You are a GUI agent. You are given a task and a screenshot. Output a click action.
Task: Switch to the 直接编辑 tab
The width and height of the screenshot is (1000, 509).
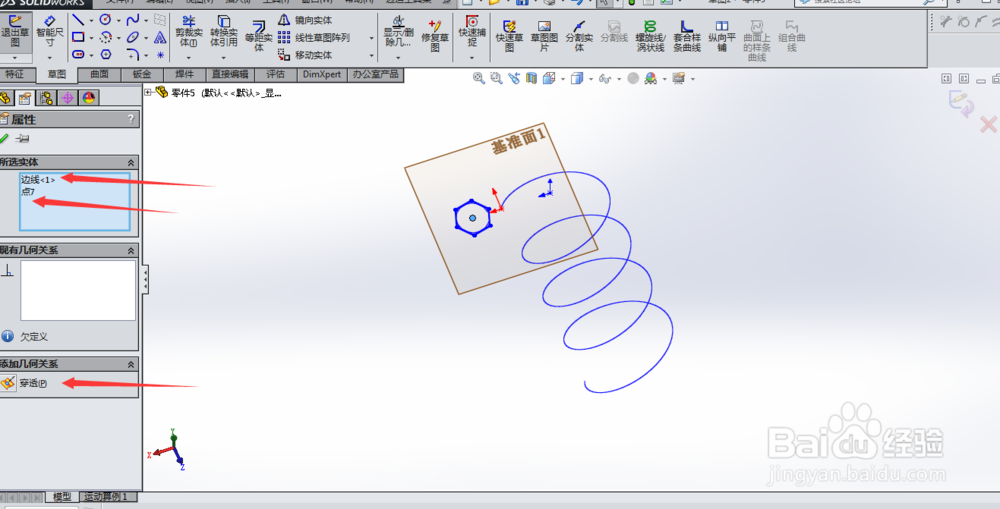tap(230, 75)
